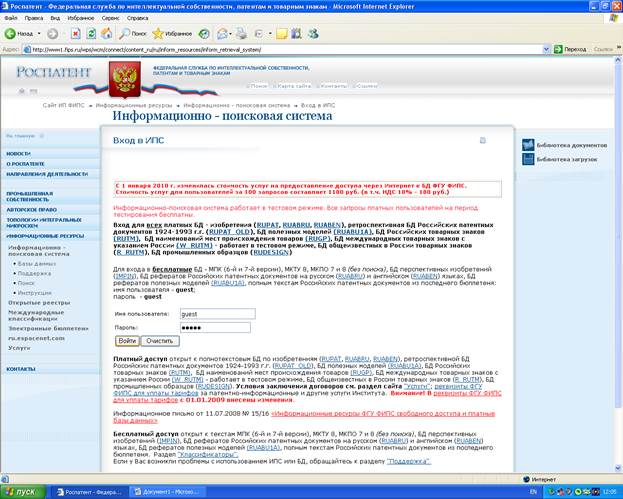
Task: Click the Роспатент logo
Action: click(x=54, y=72)
